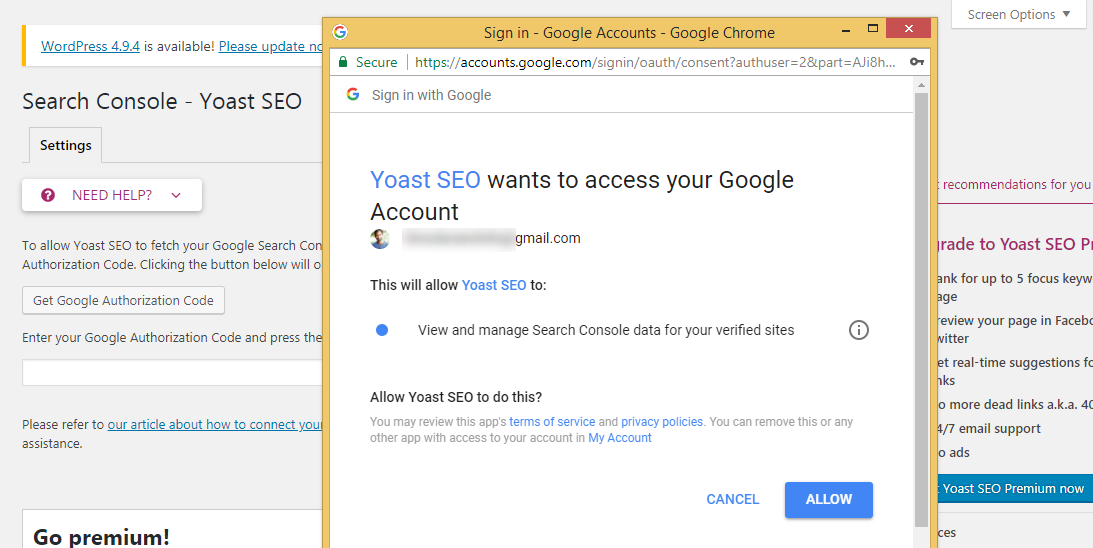Image resolution: width=1093 pixels, height=548 pixels.
Task: Click the green Secure padlock icon
Action: click(x=343, y=62)
